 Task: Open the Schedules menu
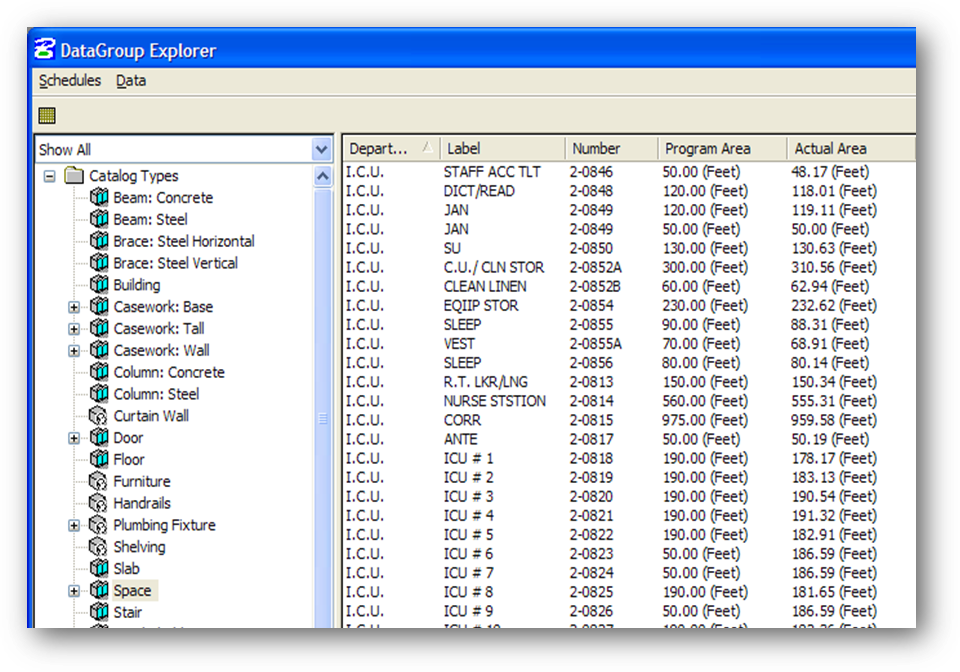tap(70, 80)
